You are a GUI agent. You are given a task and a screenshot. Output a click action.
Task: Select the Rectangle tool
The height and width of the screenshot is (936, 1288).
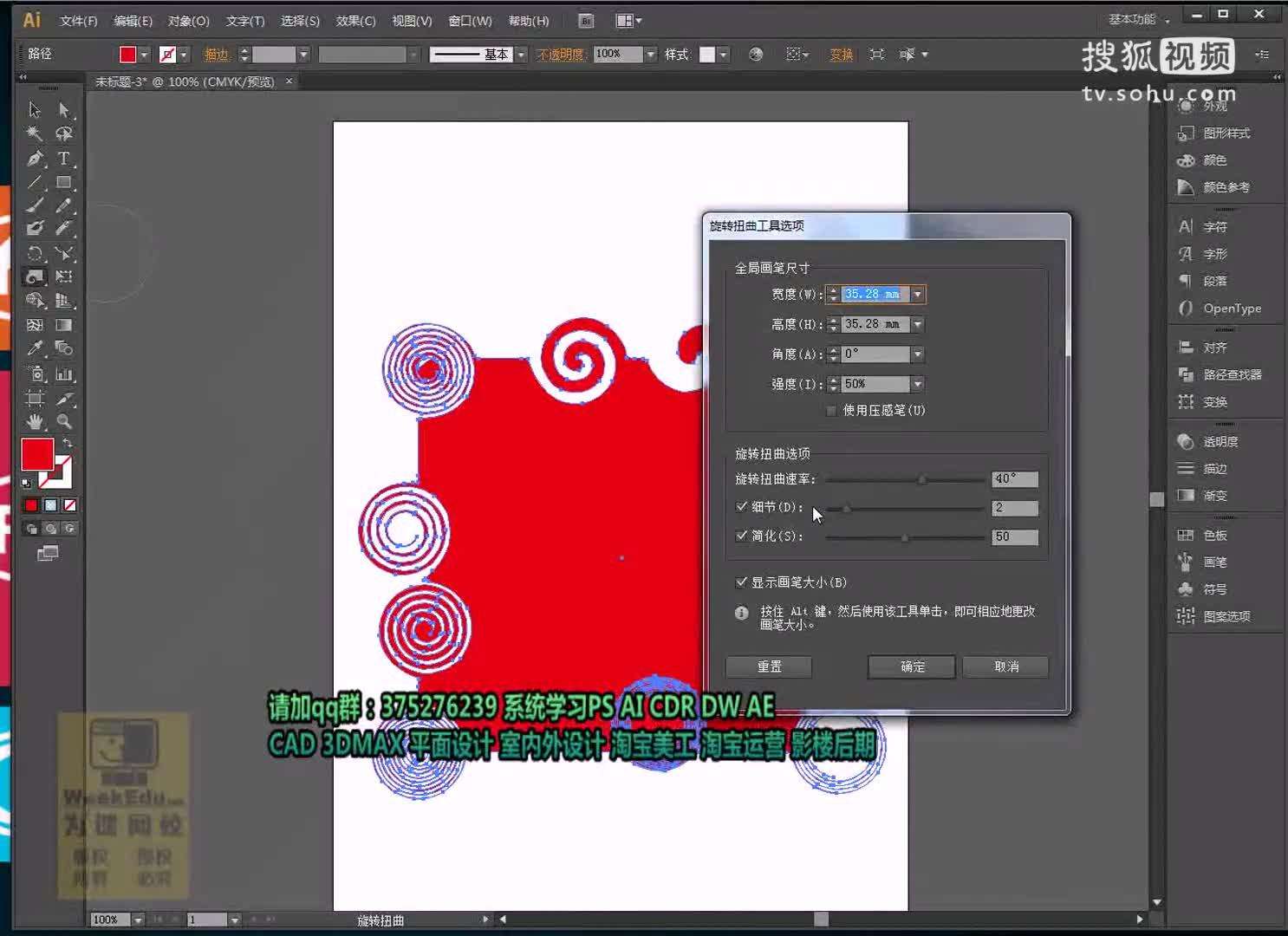click(63, 182)
